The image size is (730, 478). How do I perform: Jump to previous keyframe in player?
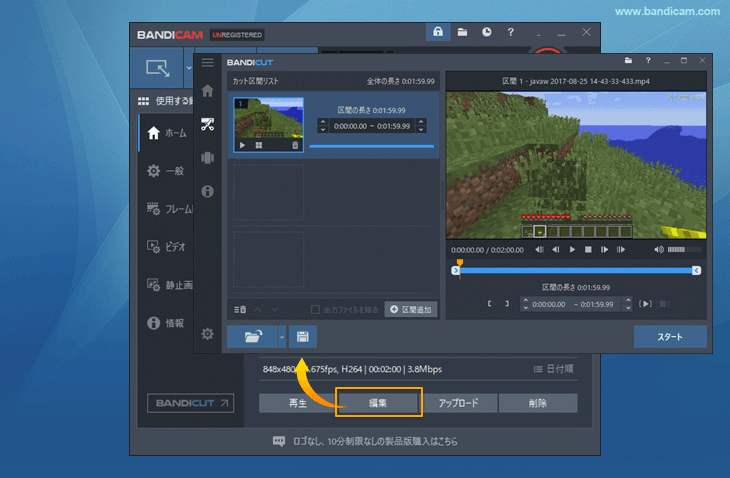click(x=539, y=249)
